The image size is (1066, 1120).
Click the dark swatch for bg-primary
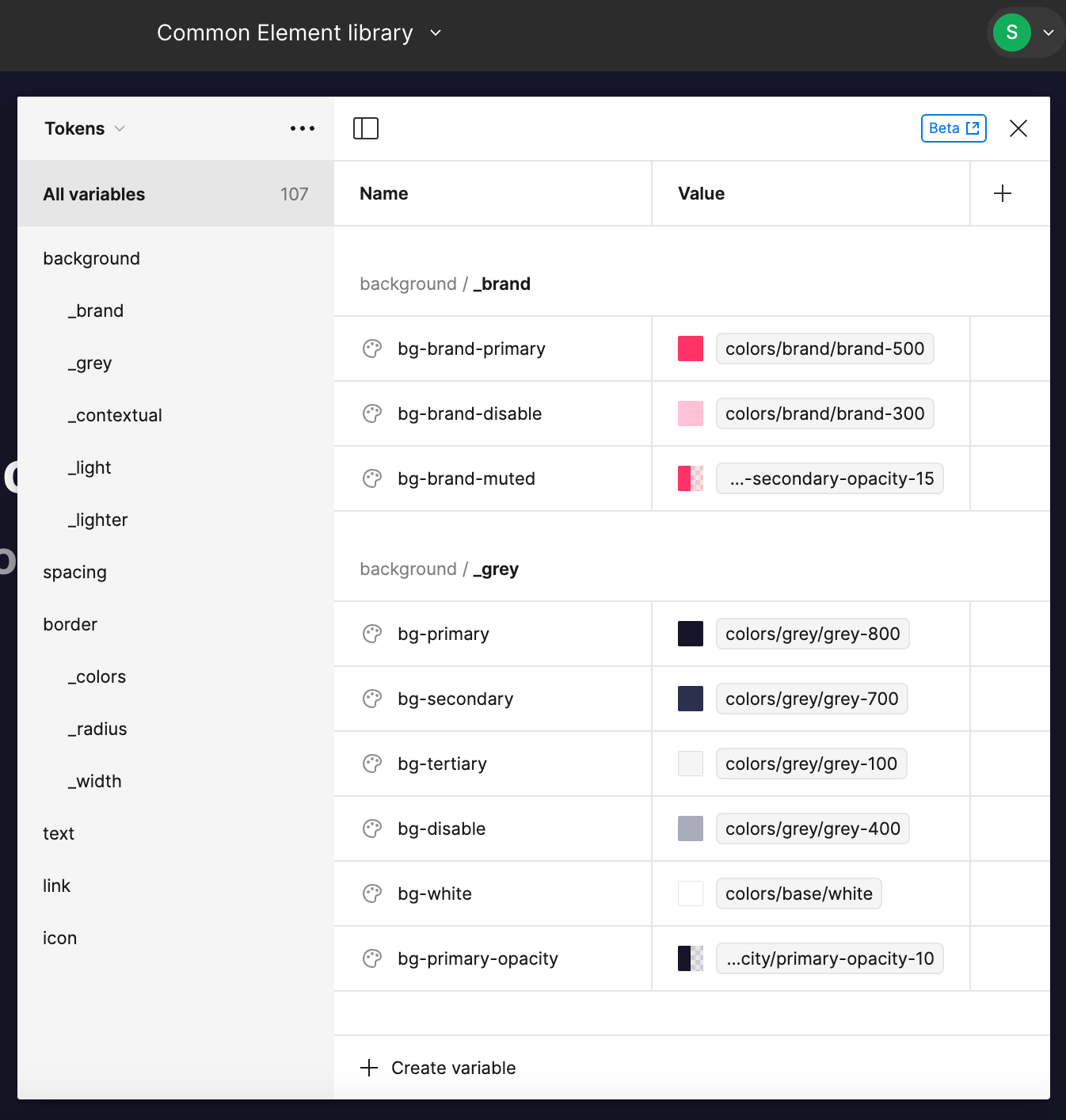[691, 634]
